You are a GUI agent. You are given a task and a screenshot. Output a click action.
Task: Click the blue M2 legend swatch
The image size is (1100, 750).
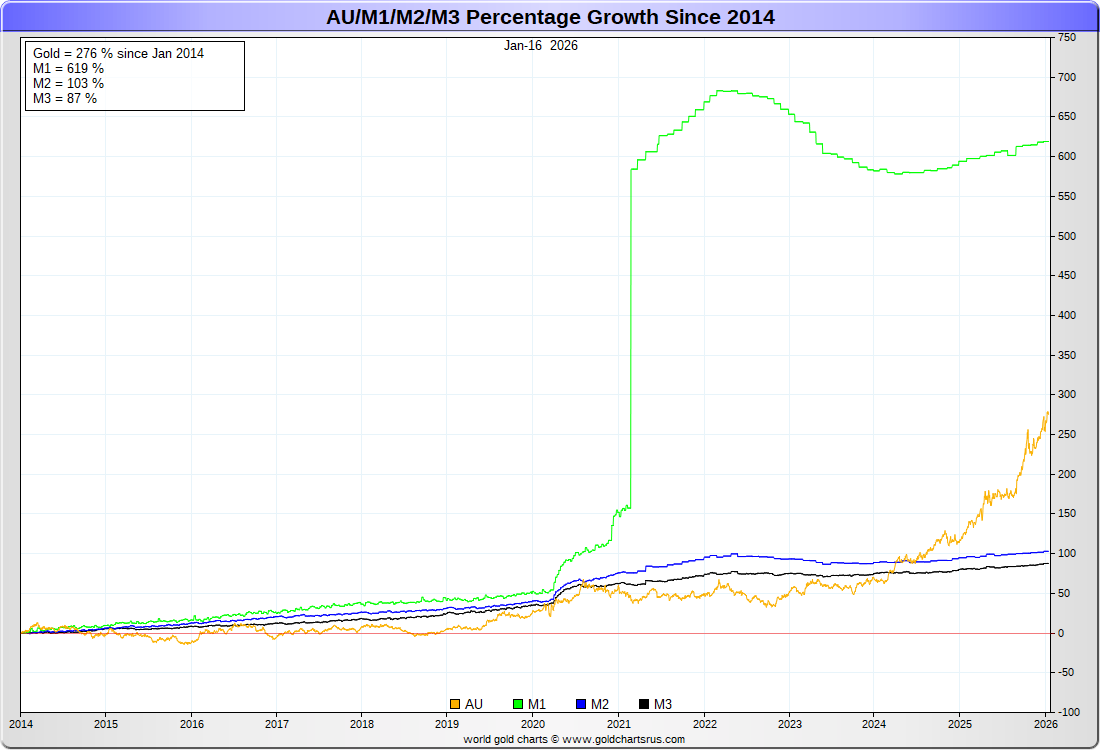pos(581,704)
